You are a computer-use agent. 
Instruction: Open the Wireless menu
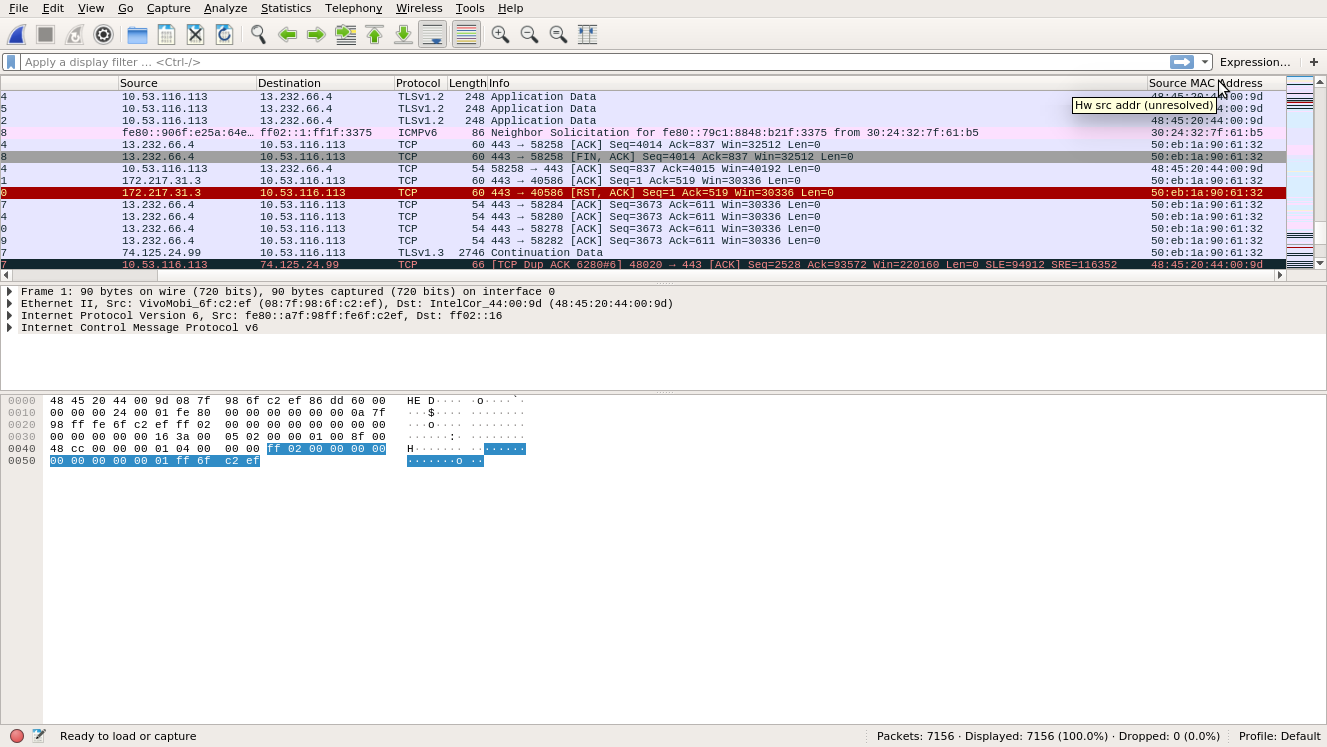tap(419, 8)
